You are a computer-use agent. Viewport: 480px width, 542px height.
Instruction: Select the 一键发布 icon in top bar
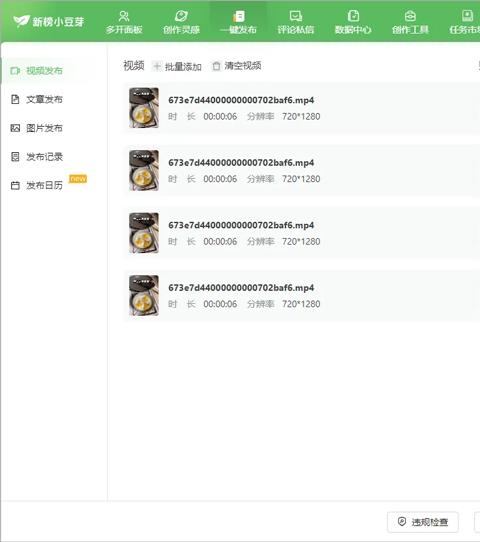[x=238, y=16]
